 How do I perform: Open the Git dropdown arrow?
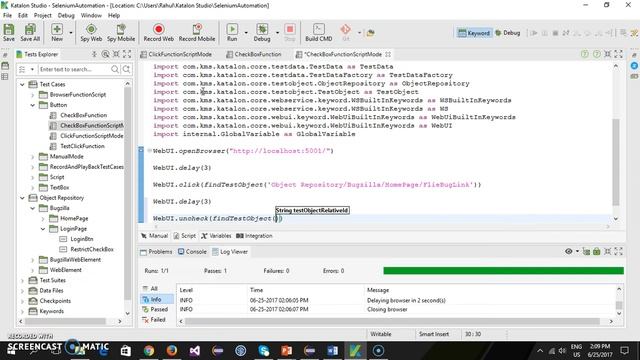coord(359,33)
